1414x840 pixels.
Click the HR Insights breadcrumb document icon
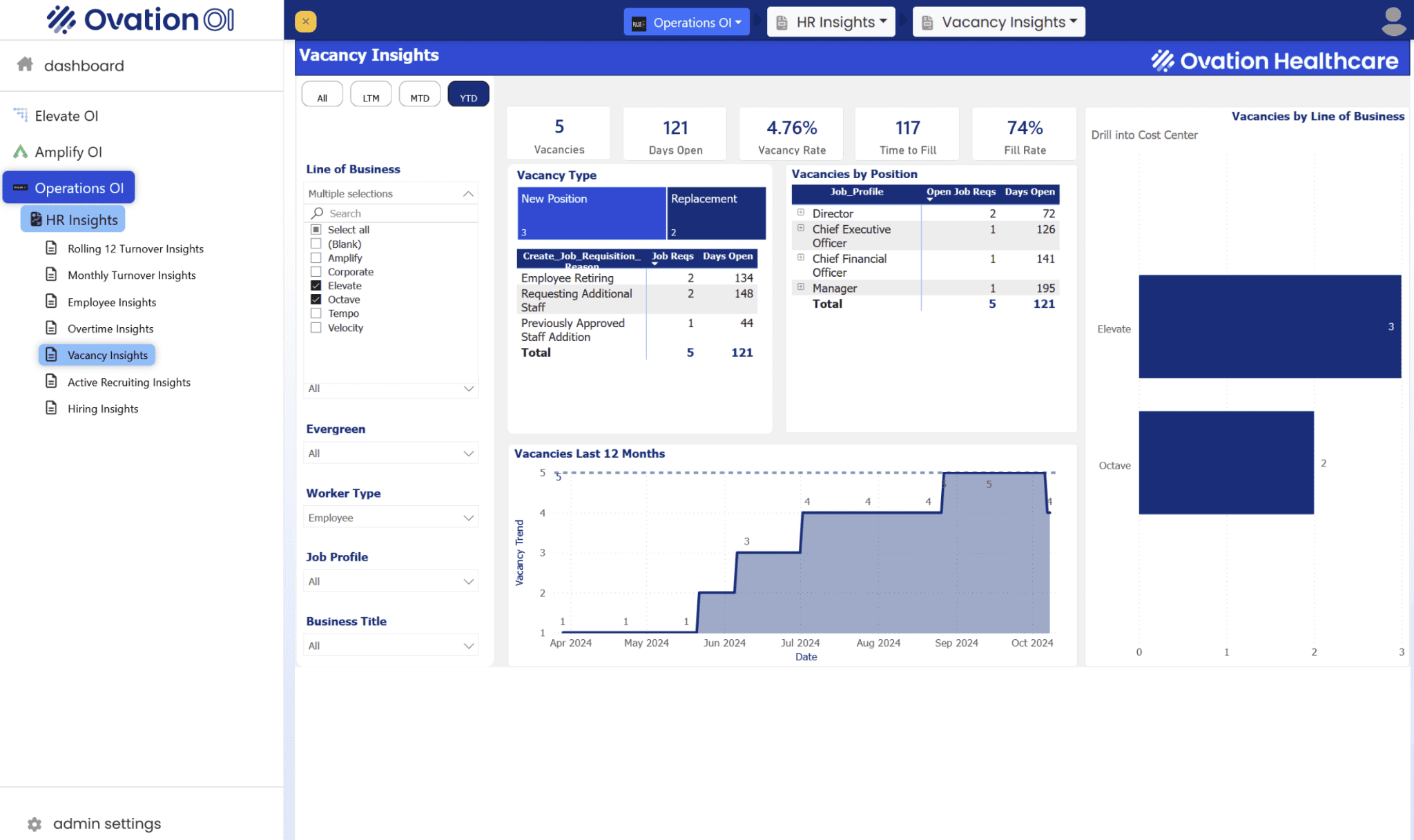click(782, 23)
